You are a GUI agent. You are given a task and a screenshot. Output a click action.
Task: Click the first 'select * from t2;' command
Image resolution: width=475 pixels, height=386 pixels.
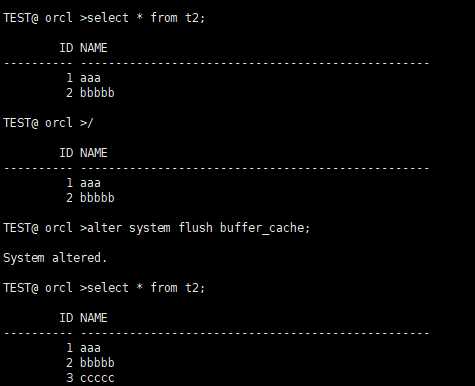tap(146, 18)
